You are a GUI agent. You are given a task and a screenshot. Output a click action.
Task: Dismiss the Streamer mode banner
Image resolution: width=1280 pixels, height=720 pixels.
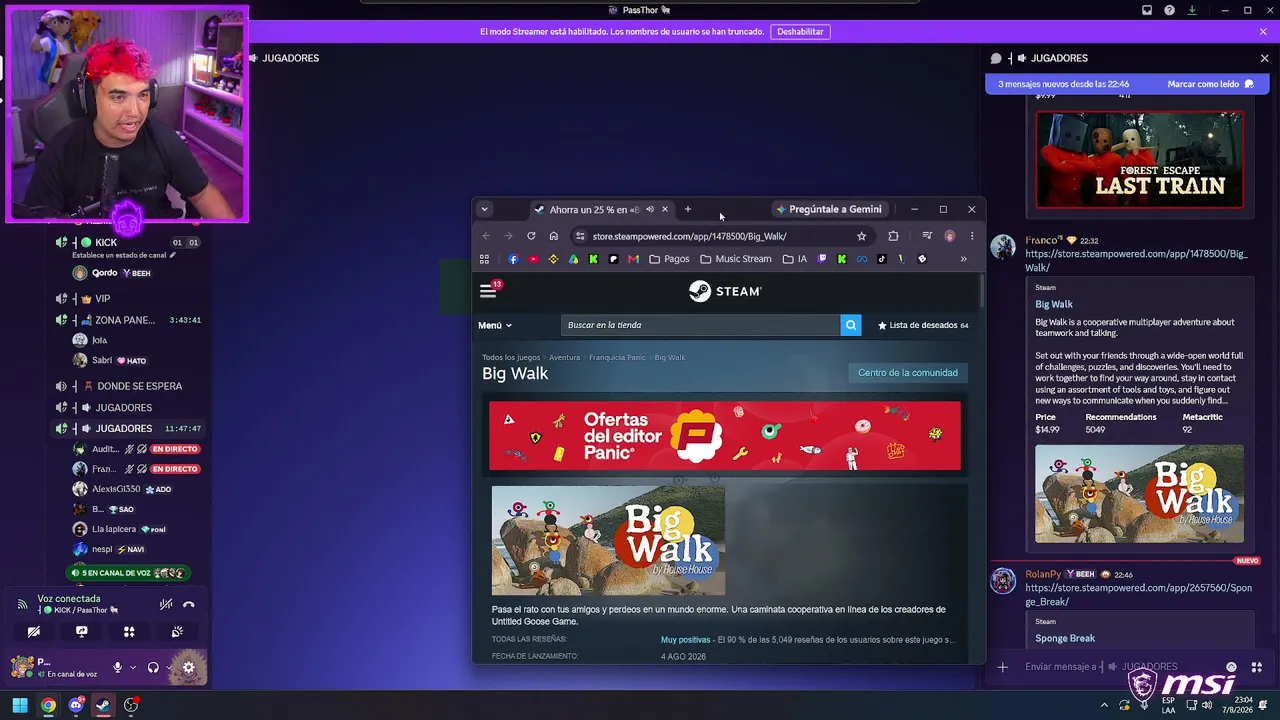(x=1263, y=32)
